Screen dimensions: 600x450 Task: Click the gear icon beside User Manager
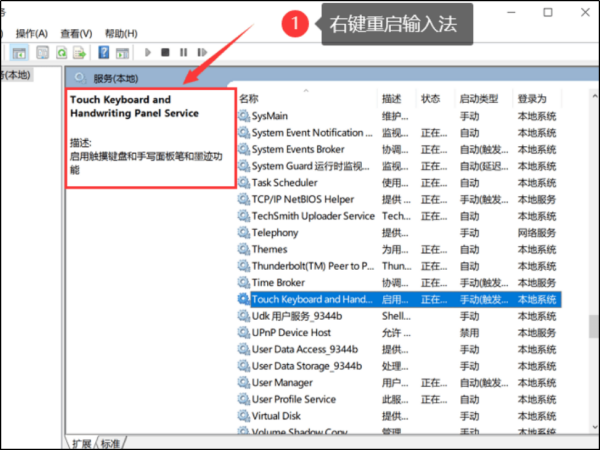point(243,382)
